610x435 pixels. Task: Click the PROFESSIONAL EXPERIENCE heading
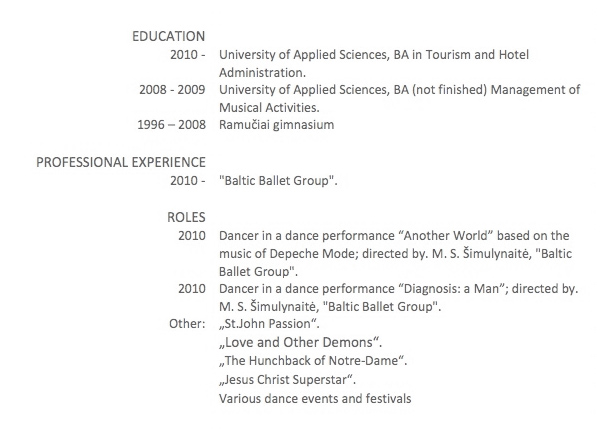(x=121, y=162)
